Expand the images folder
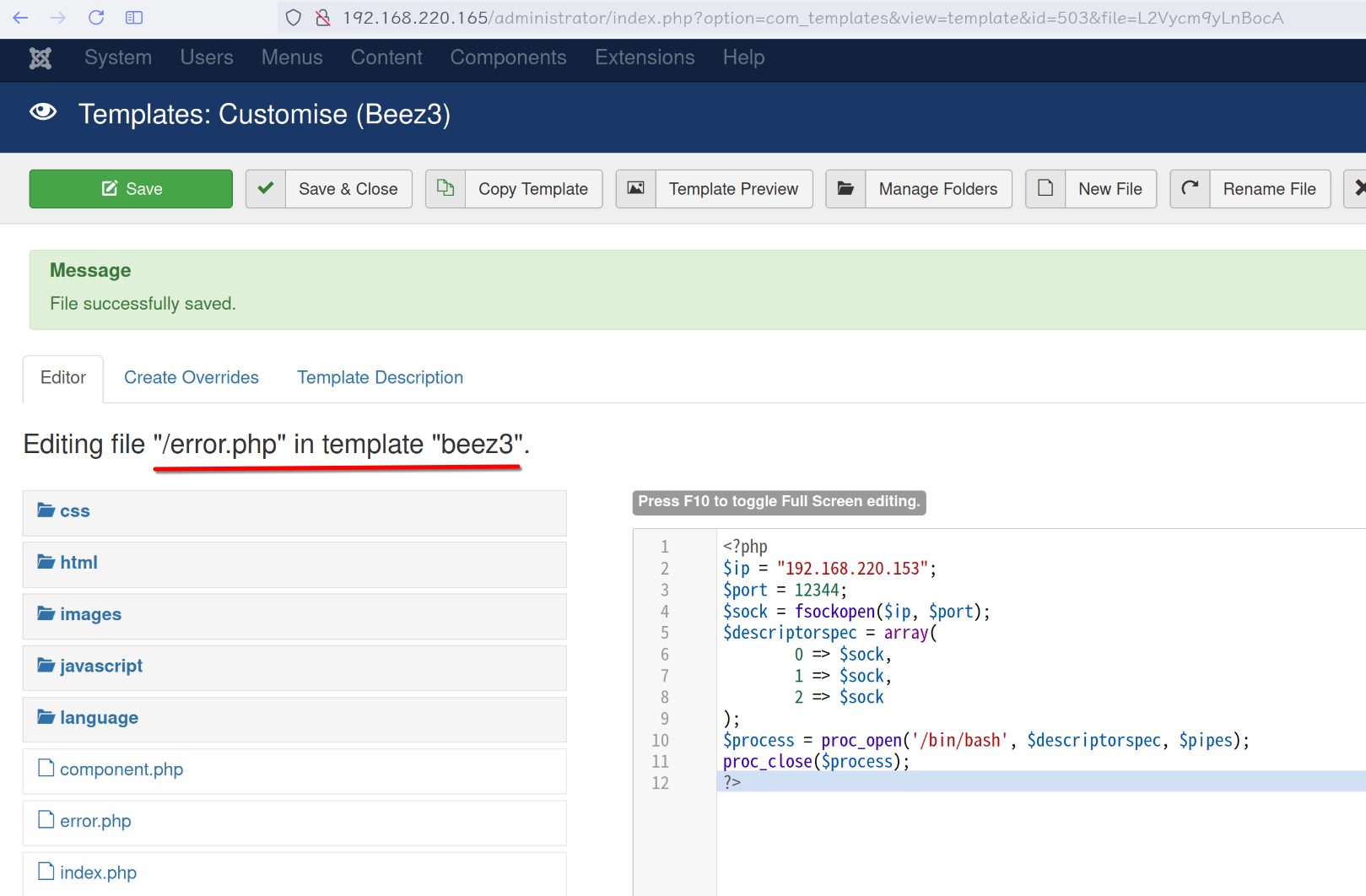This screenshot has width=1366, height=896. point(294,615)
